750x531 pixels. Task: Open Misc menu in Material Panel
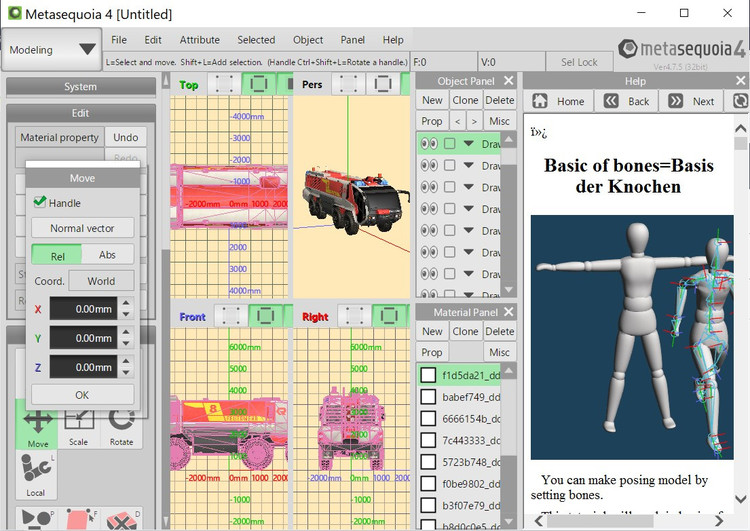pyautogui.click(x=499, y=352)
